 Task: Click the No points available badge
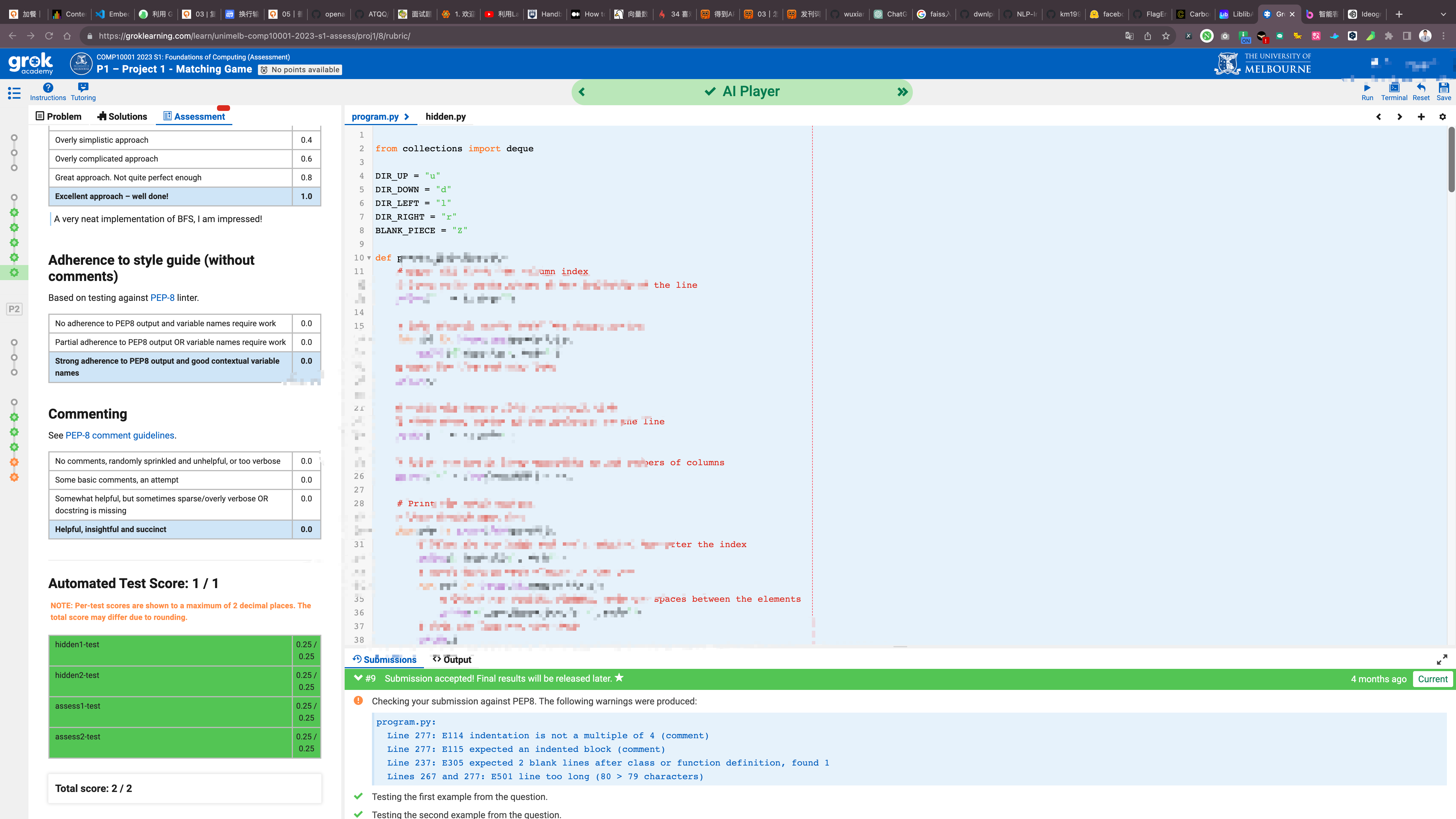click(300, 70)
